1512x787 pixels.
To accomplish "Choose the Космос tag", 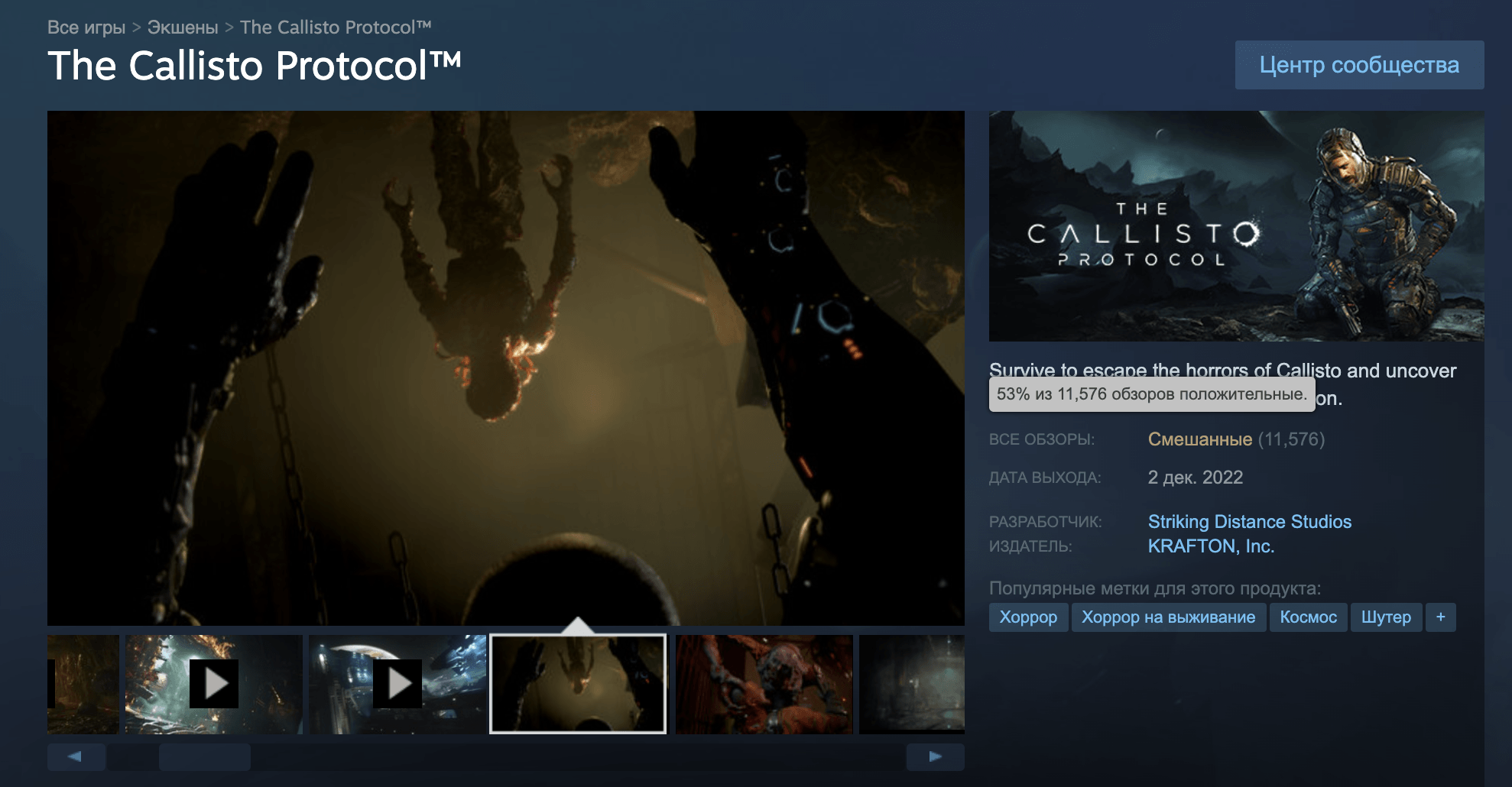I will point(1308,617).
